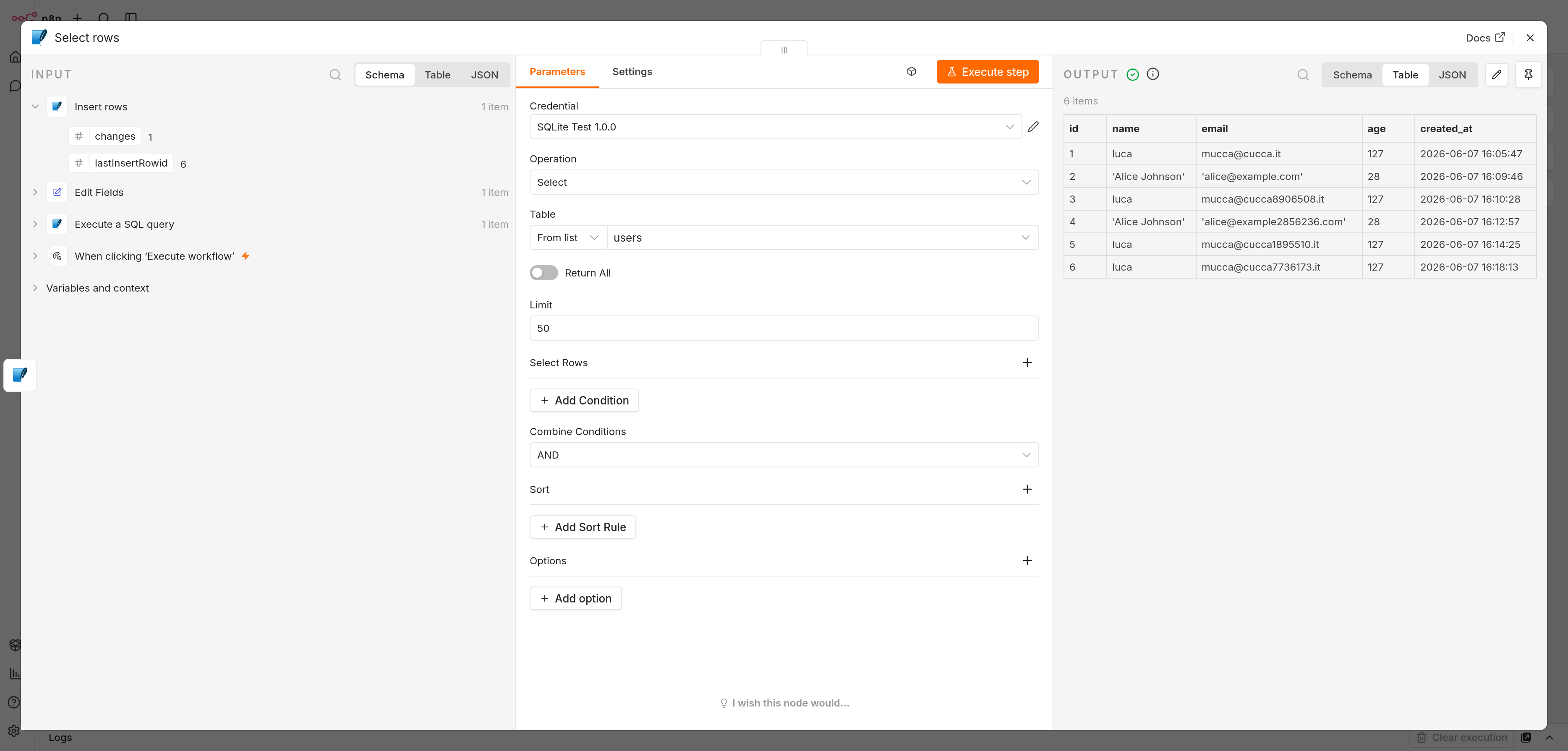This screenshot has height=751, width=1568.
Task: Click the Insert rows node icon
Action: pos(57,107)
